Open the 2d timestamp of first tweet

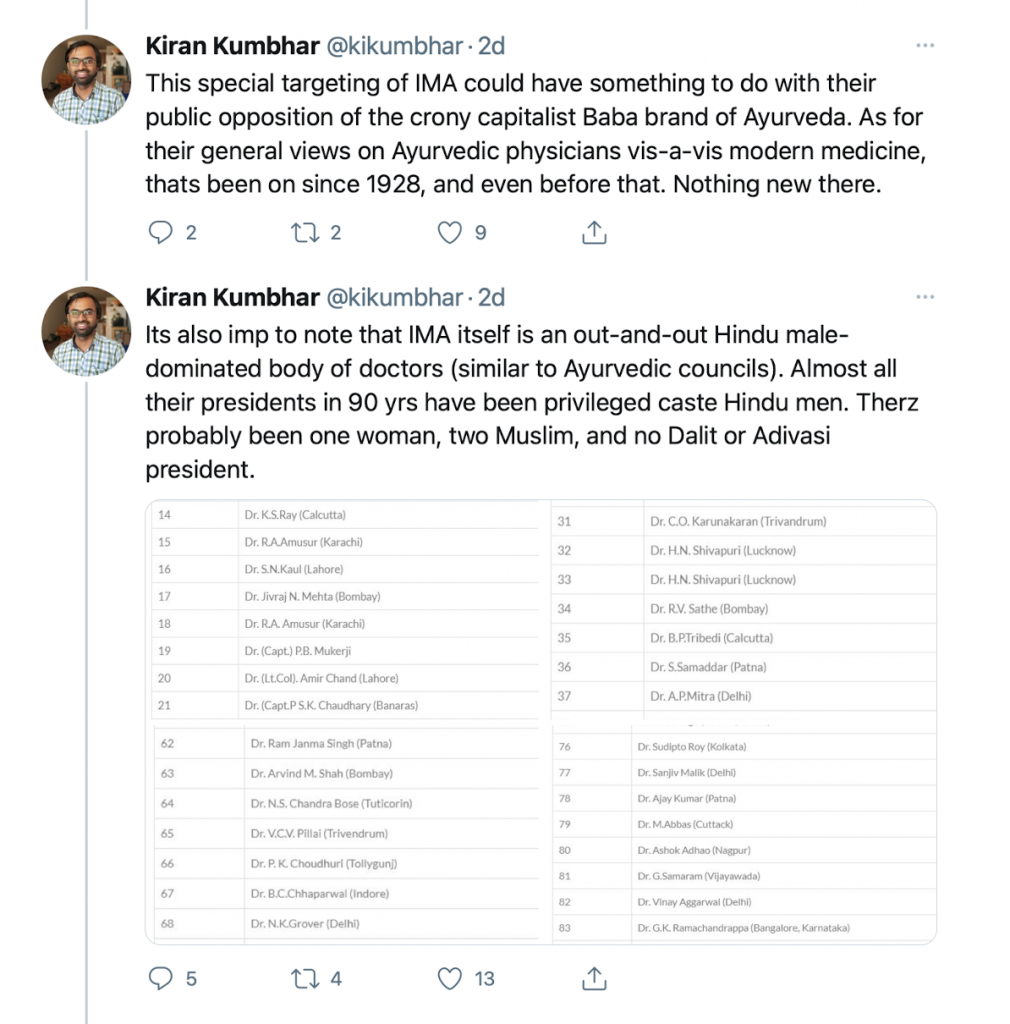491,46
